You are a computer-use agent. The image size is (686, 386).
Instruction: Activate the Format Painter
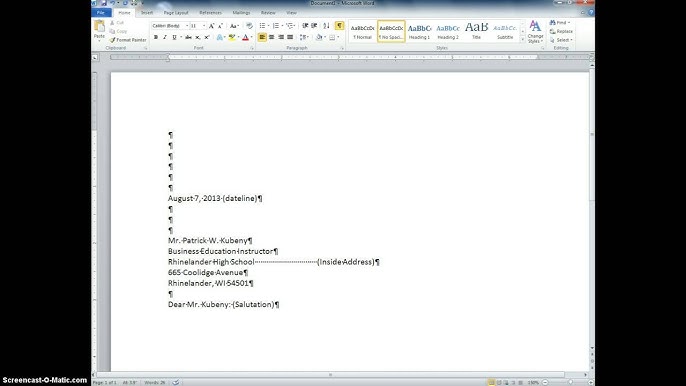coord(128,40)
